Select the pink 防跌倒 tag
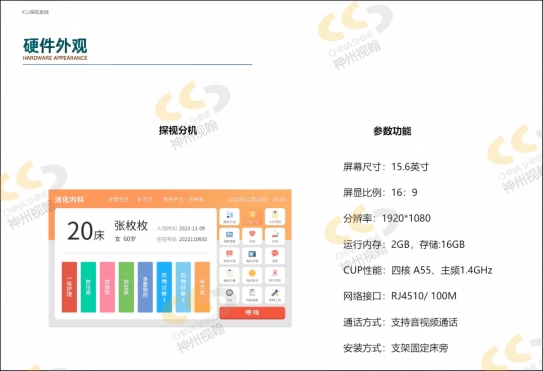 coord(107,287)
